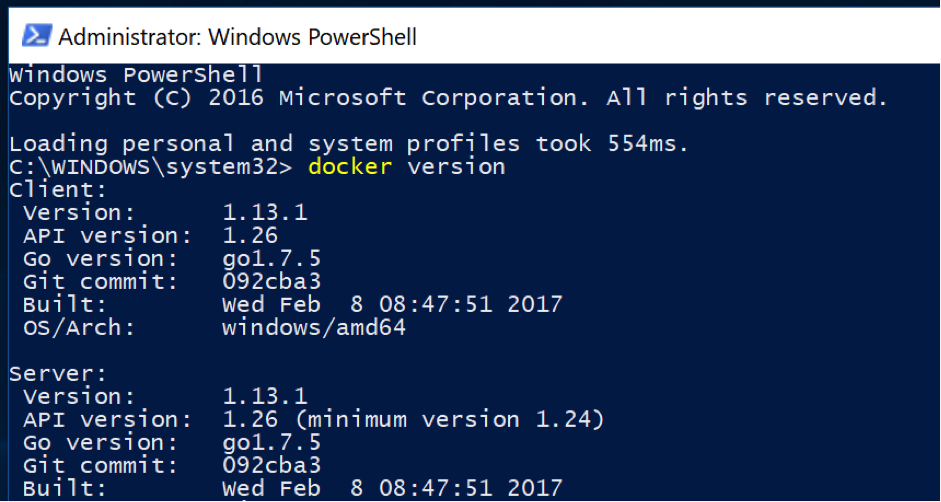Click the Client: section heading
941x502 pixels.
pos(58,190)
